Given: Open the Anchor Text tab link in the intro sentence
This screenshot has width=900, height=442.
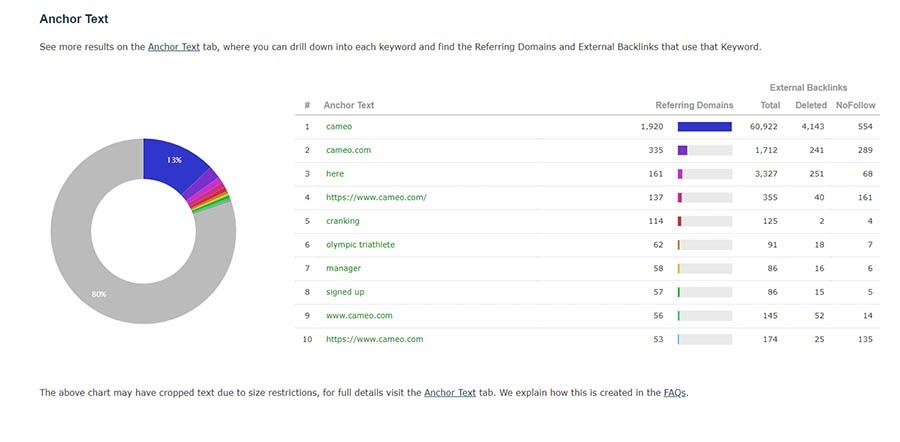Looking at the screenshot, I should point(174,47).
